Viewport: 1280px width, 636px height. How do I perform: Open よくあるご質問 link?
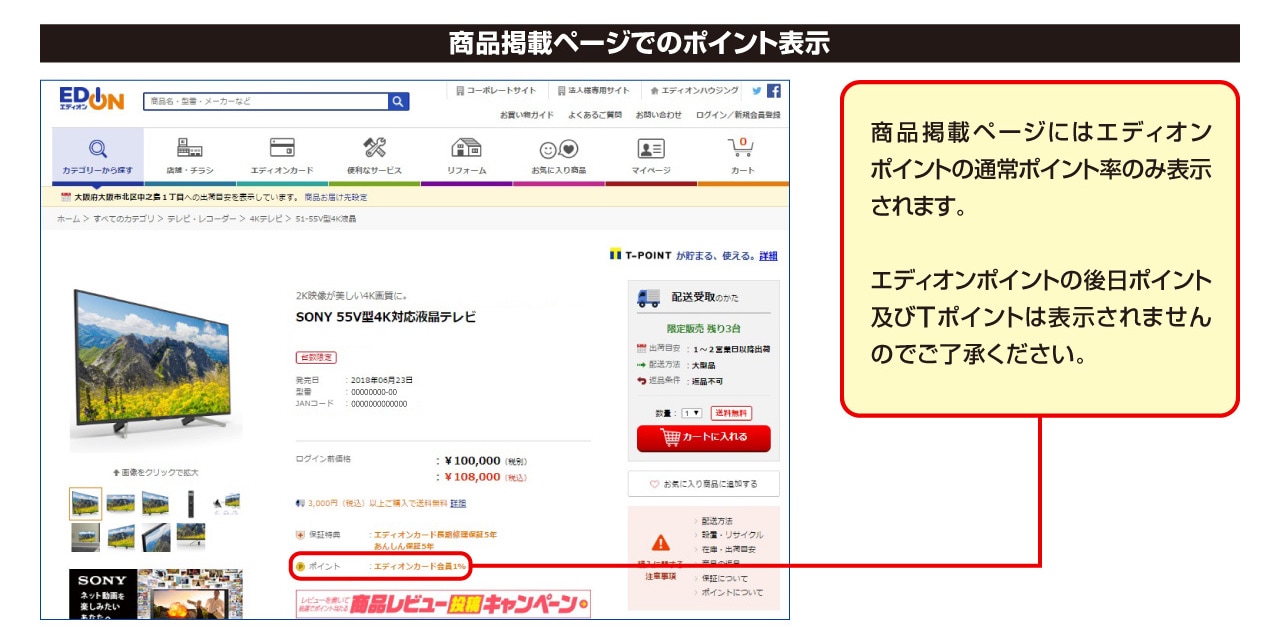tap(595, 115)
